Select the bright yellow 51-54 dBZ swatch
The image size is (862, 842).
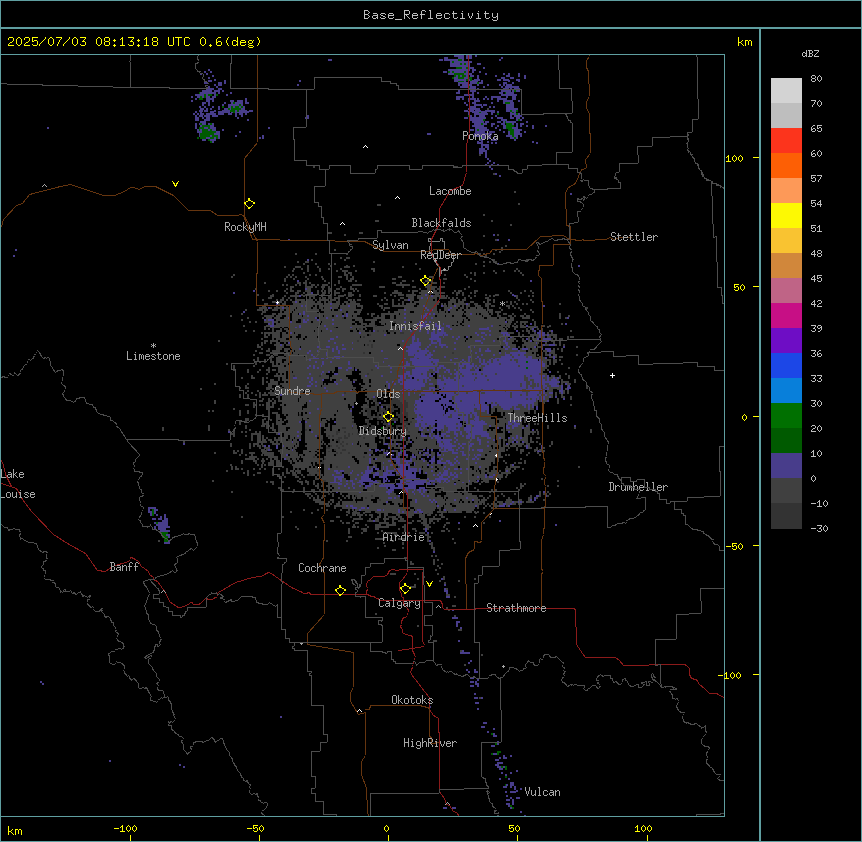click(x=786, y=215)
